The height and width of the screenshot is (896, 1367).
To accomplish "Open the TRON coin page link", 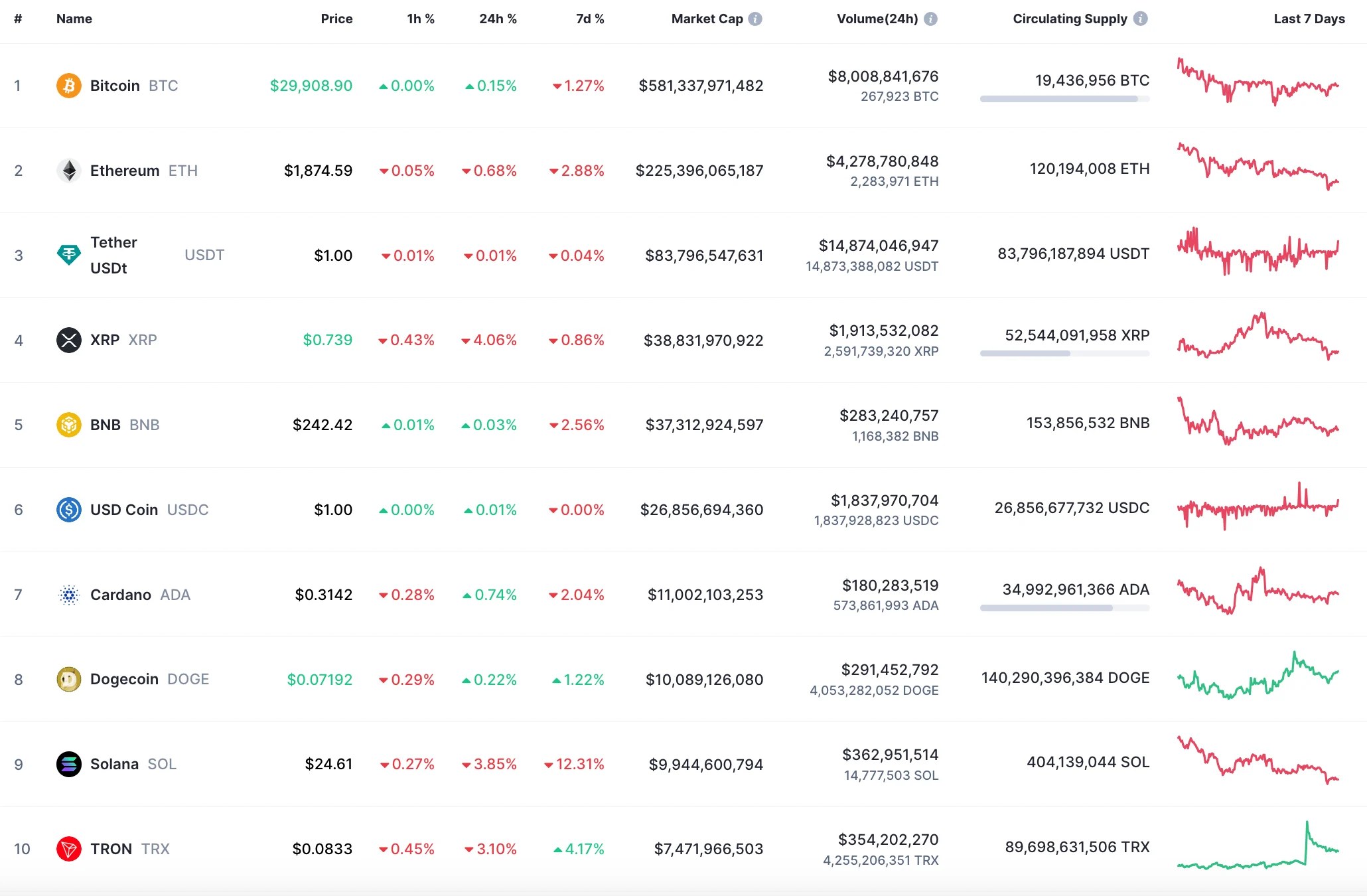I will click(x=111, y=849).
